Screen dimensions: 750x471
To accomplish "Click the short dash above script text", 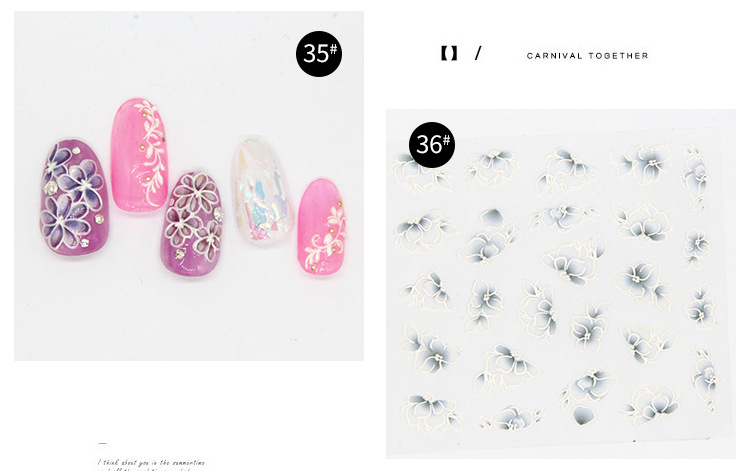I will tap(102, 443).
